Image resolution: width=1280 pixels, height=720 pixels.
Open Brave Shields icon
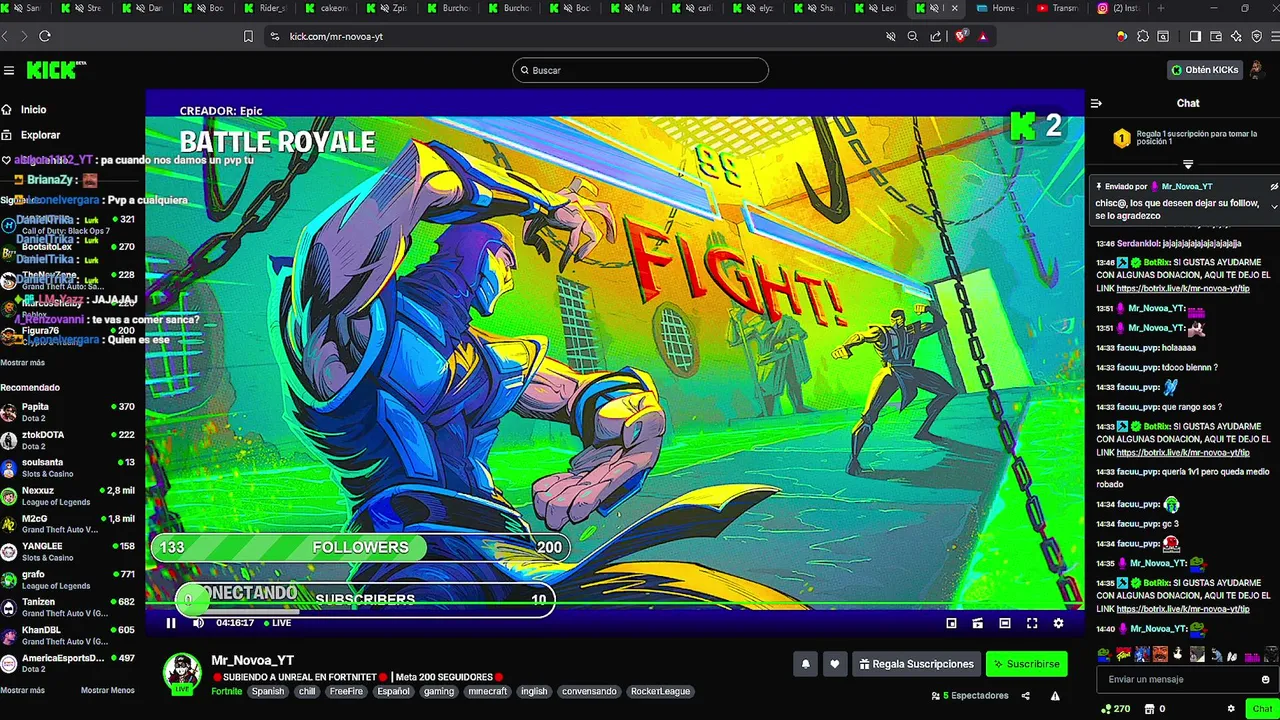[961, 36]
